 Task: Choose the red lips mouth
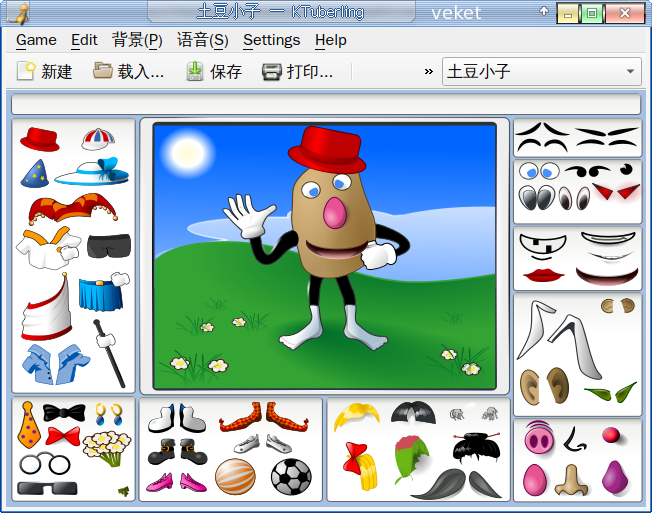543,275
